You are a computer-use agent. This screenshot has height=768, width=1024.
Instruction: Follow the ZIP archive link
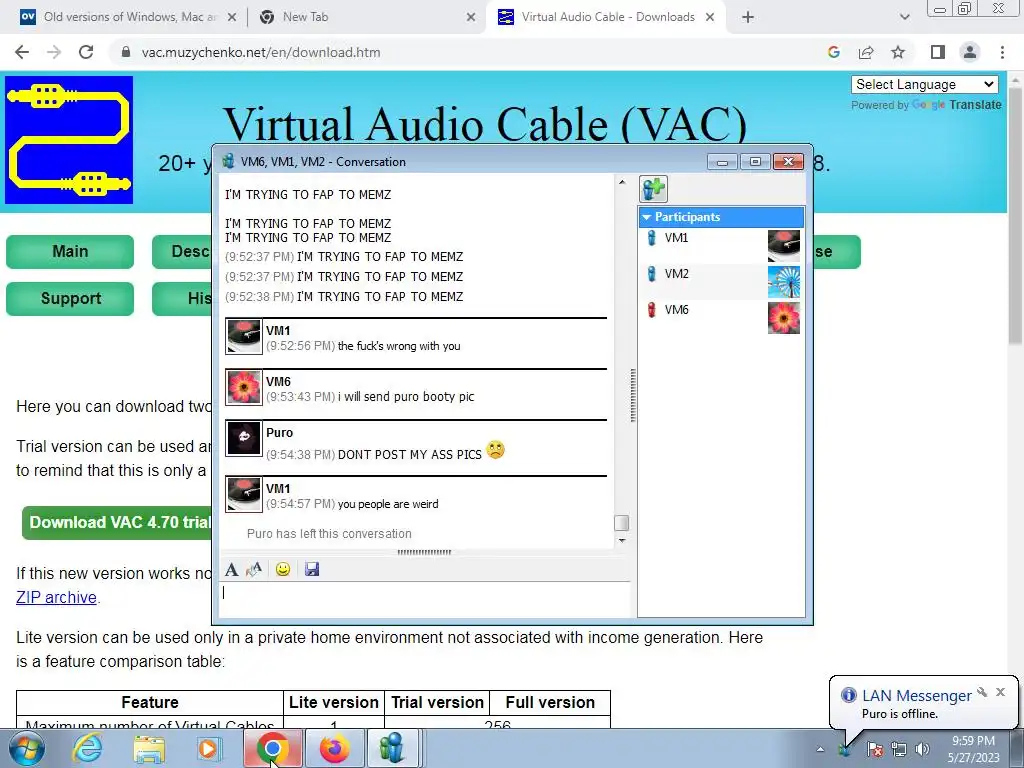point(57,598)
